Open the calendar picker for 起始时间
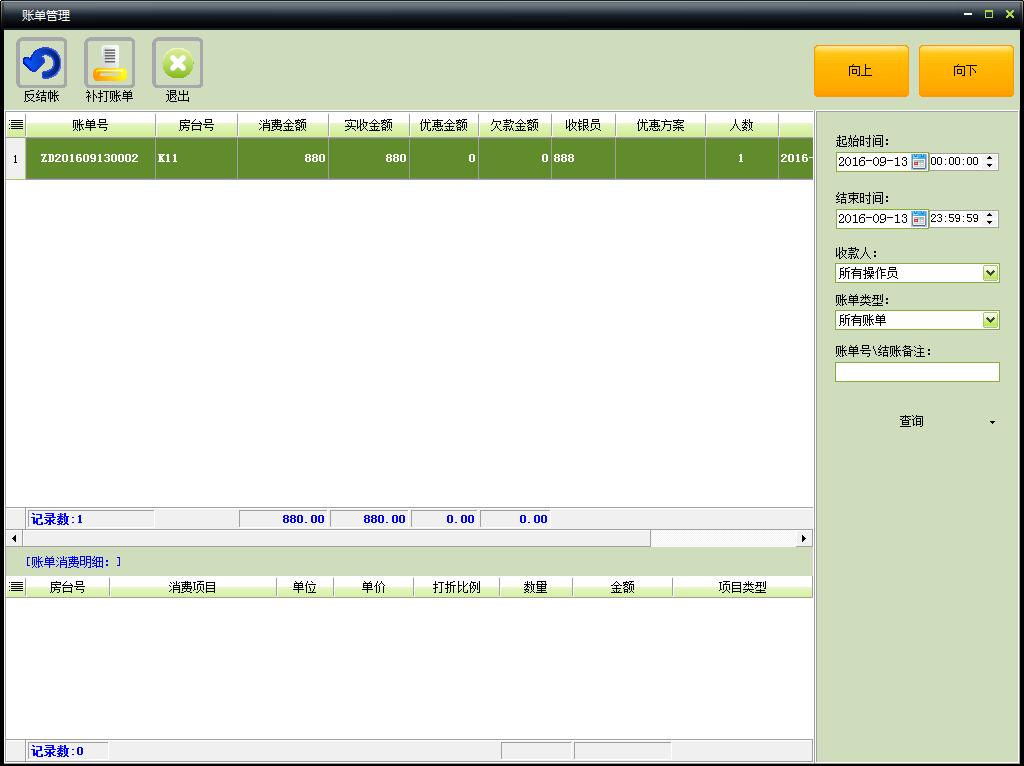Viewport: 1024px width, 766px height. click(x=919, y=162)
